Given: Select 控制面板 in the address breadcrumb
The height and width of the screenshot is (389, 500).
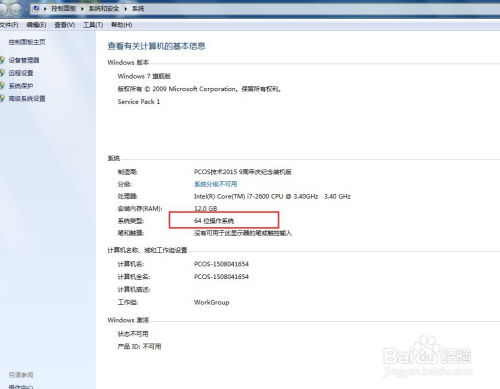Looking at the screenshot, I should (64, 8).
